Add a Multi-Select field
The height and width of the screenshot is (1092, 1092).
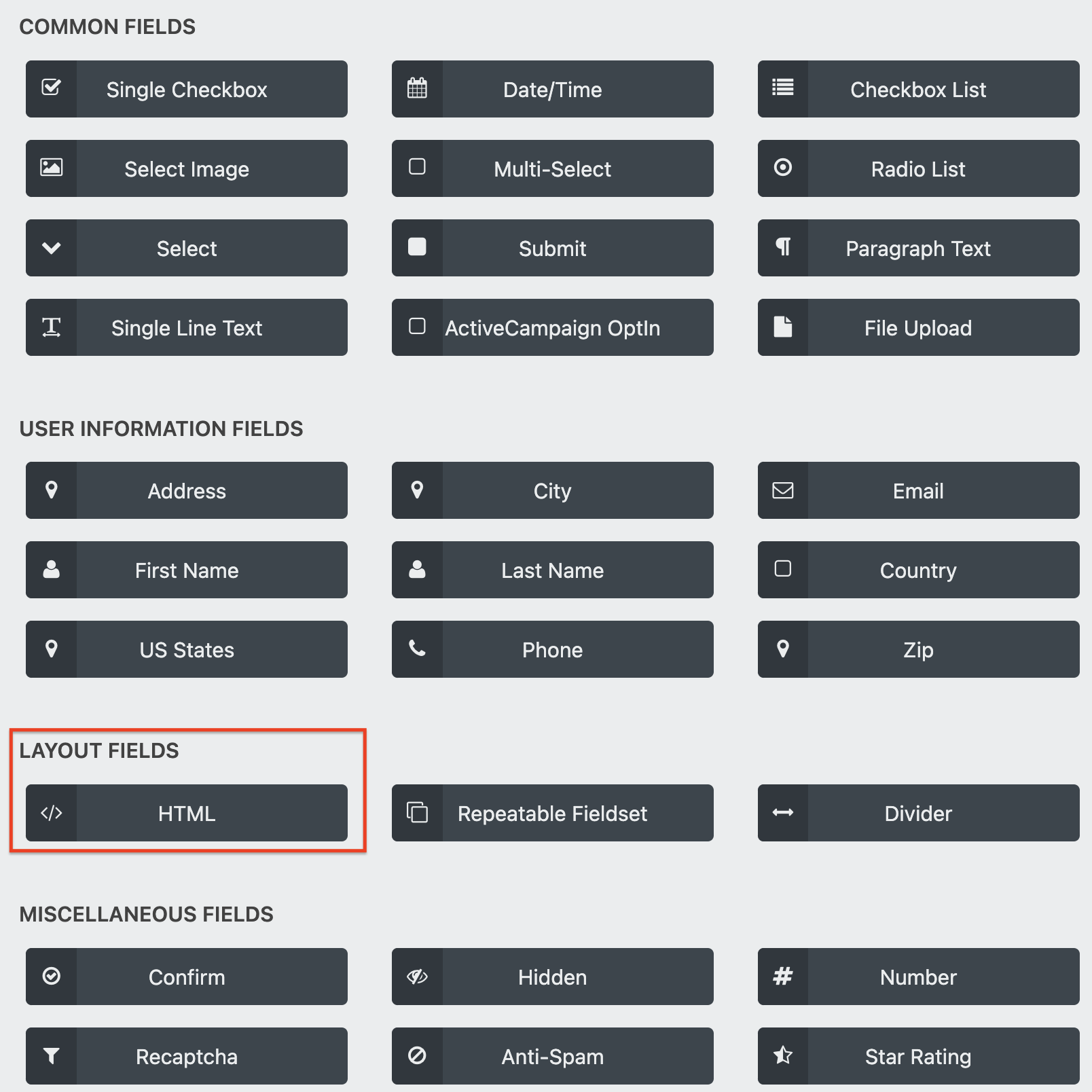point(552,168)
